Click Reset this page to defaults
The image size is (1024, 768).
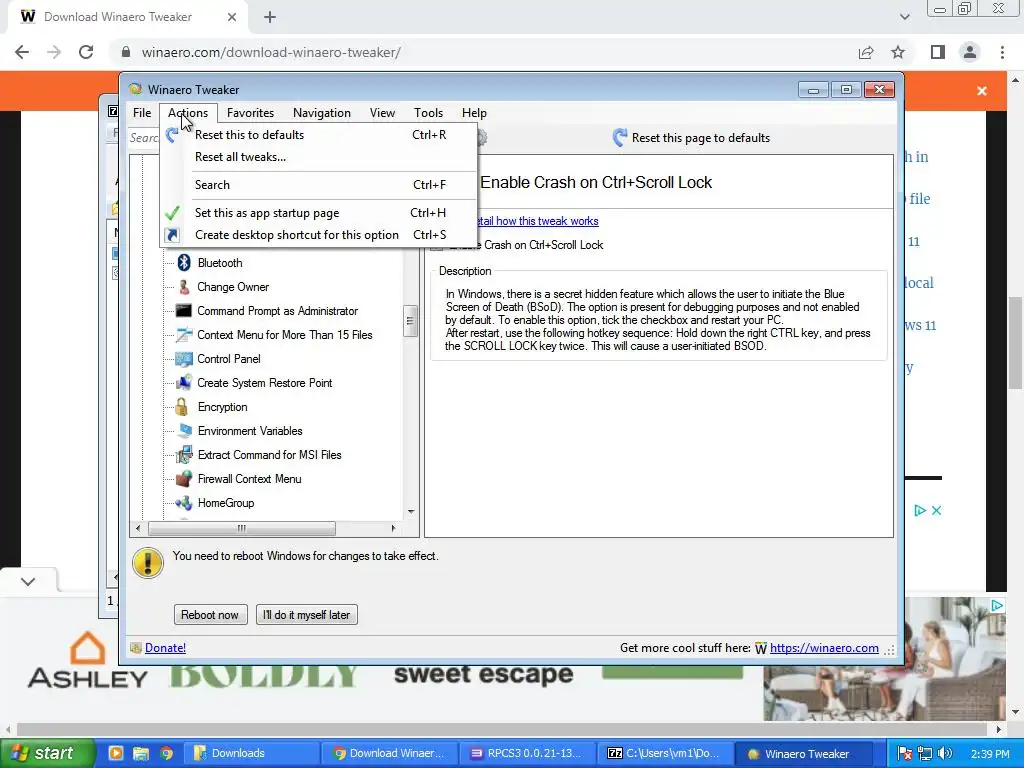[x=691, y=138]
